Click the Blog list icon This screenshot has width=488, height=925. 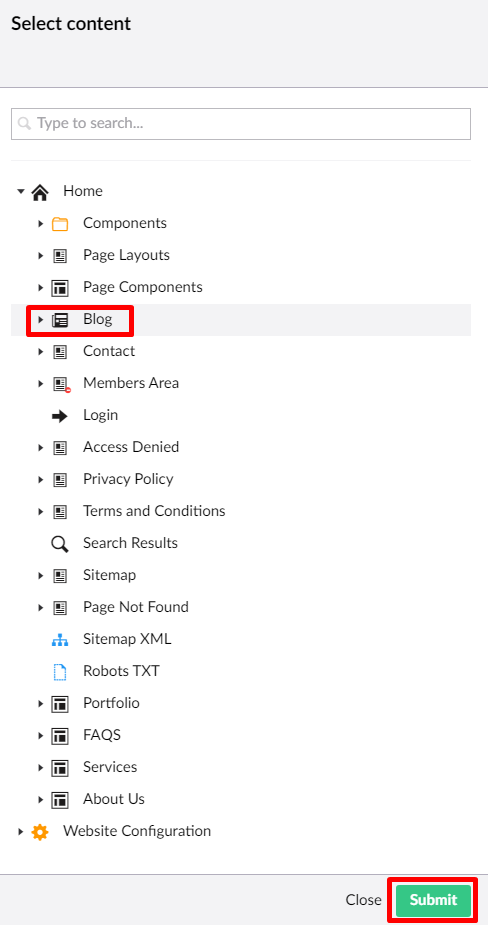tap(60, 320)
